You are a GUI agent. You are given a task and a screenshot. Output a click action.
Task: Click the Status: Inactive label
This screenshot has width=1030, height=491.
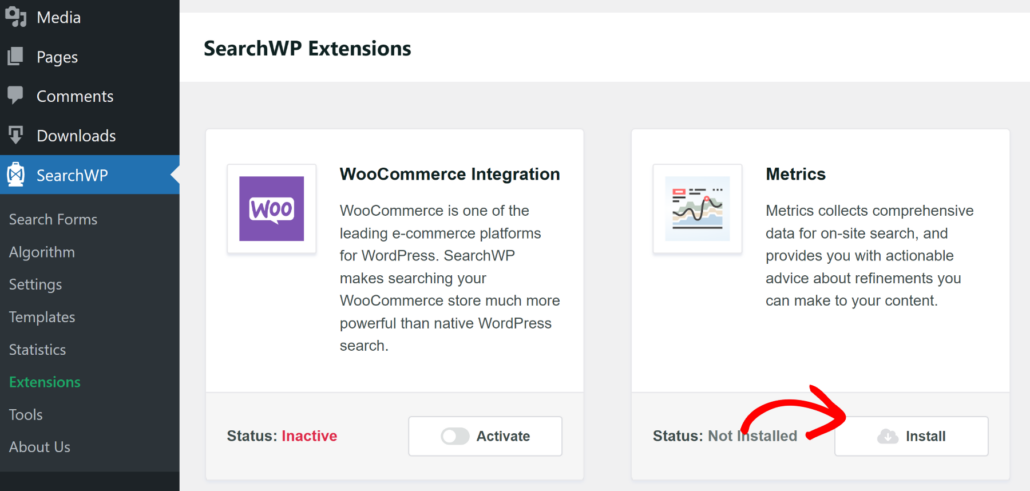pyautogui.click(x=282, y=436)
